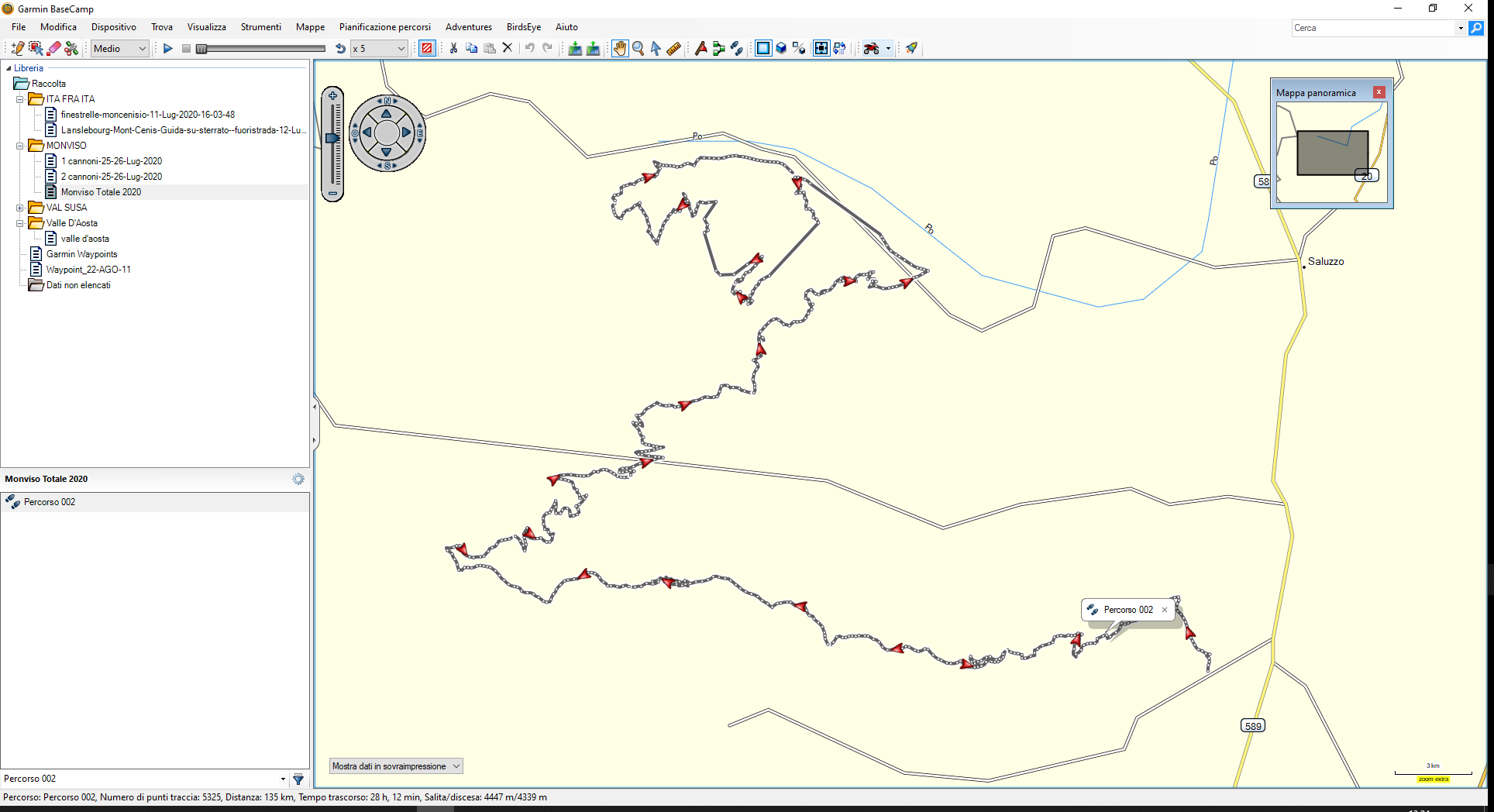Click the map zoom slider handle

(x=332, y=138)
